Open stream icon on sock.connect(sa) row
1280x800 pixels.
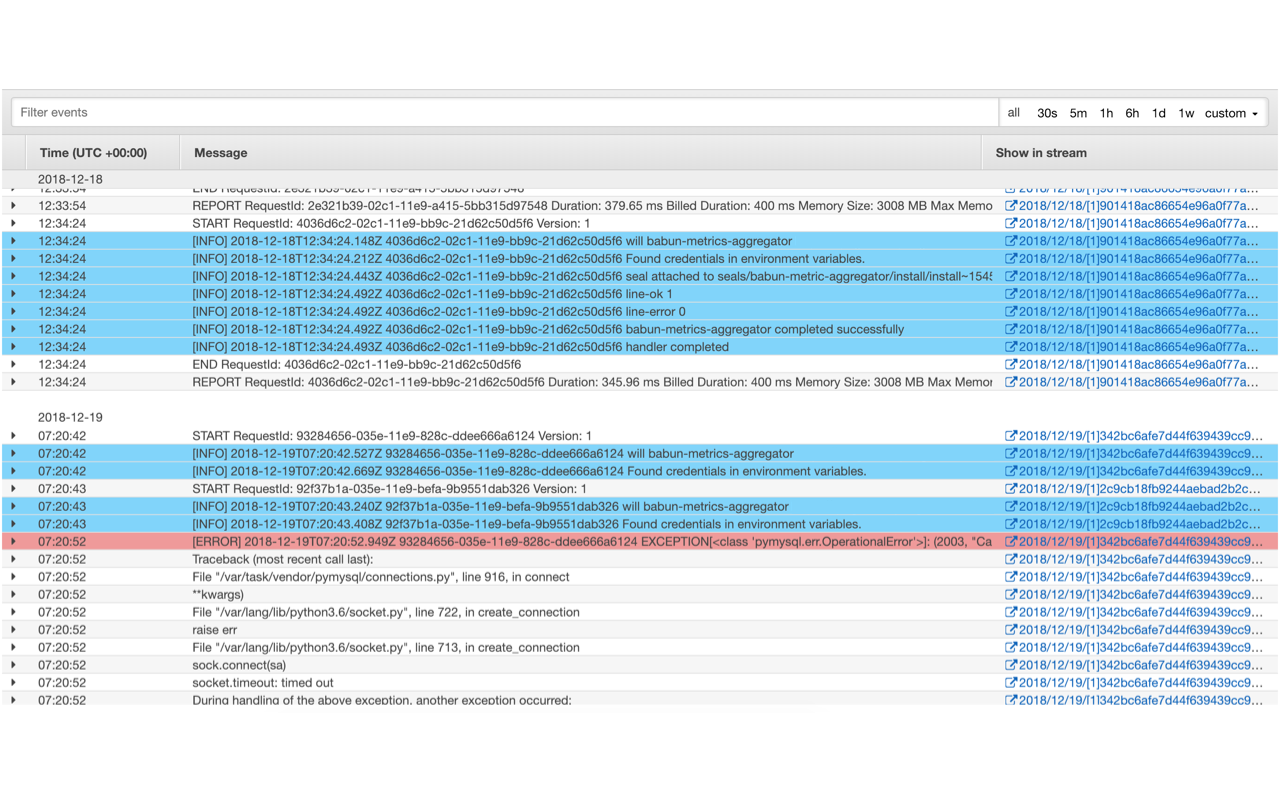pos(1010,665)
